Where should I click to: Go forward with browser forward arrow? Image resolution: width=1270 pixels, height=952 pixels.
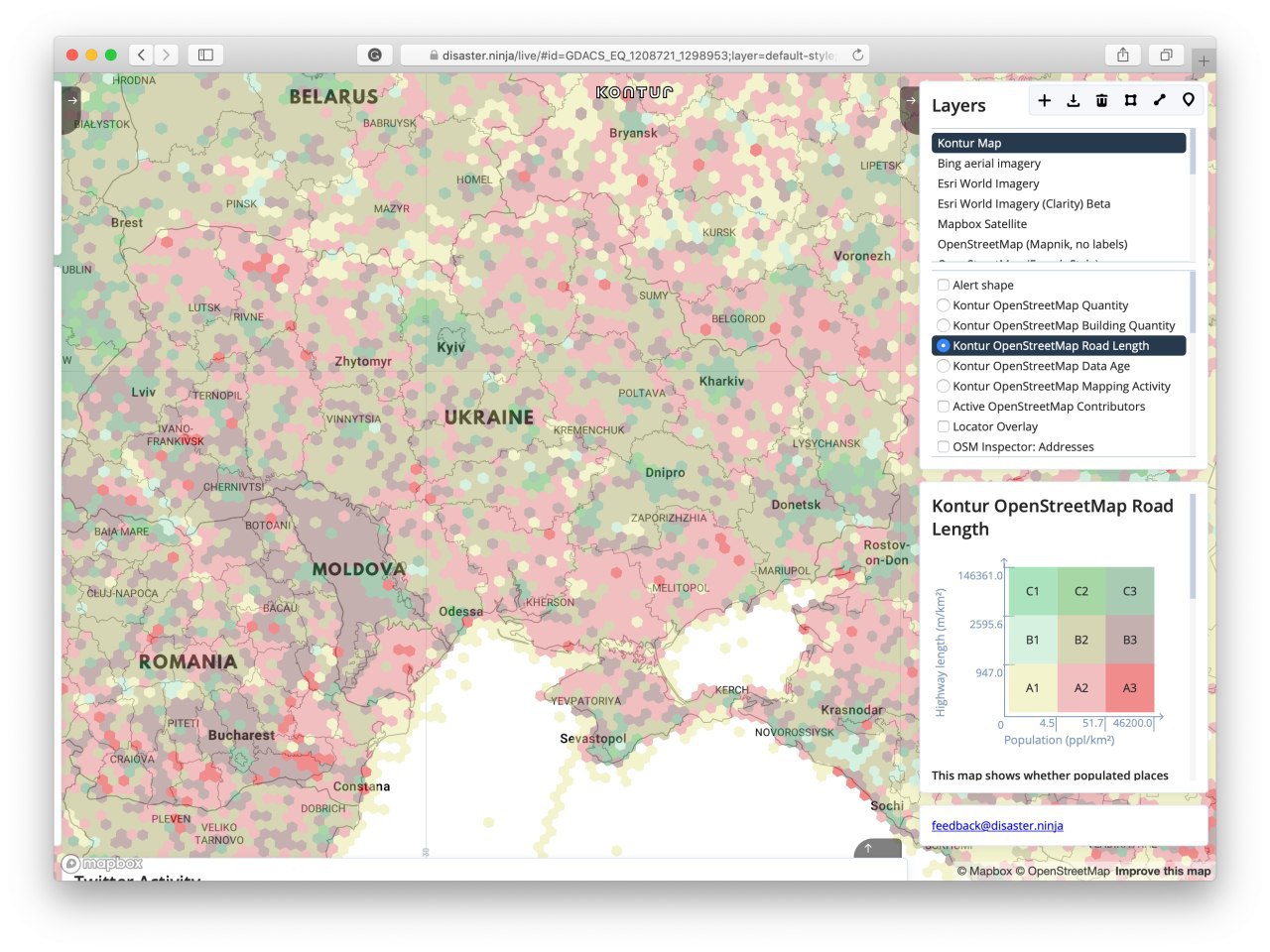click(x=167, y=55)
